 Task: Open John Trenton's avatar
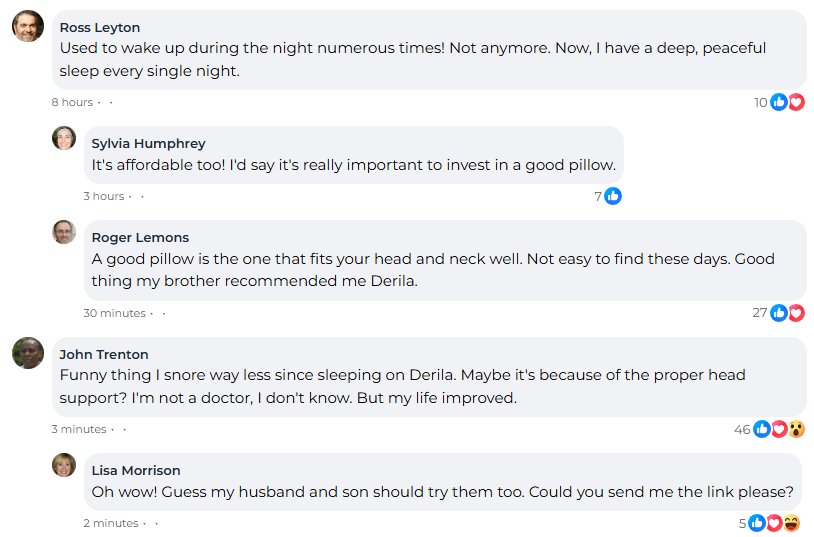pos(28,353)
